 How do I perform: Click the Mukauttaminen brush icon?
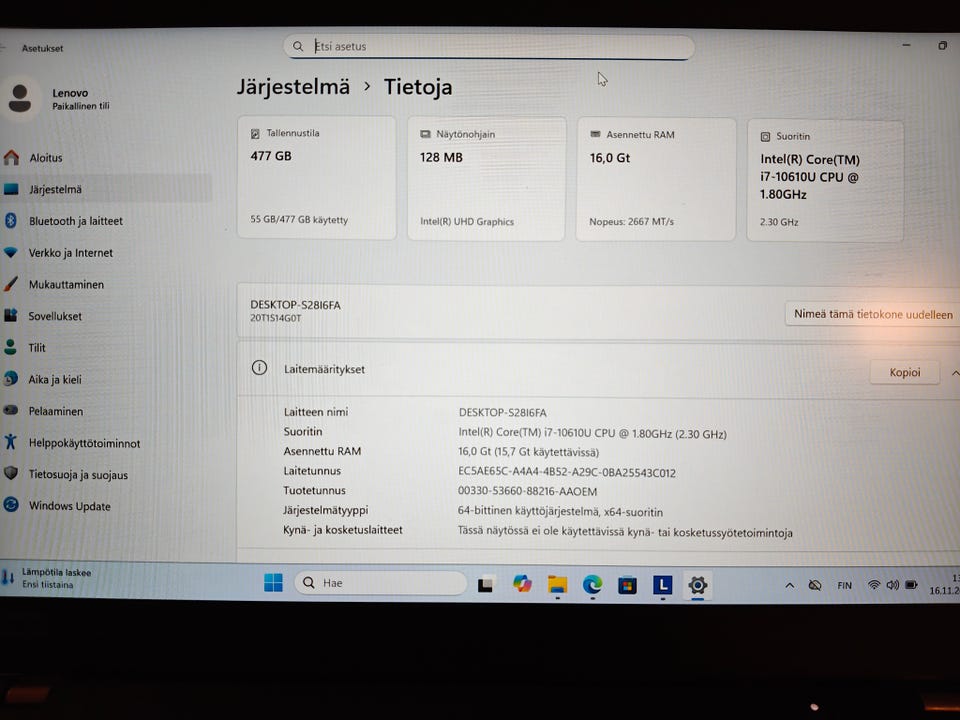pos(10,283)
